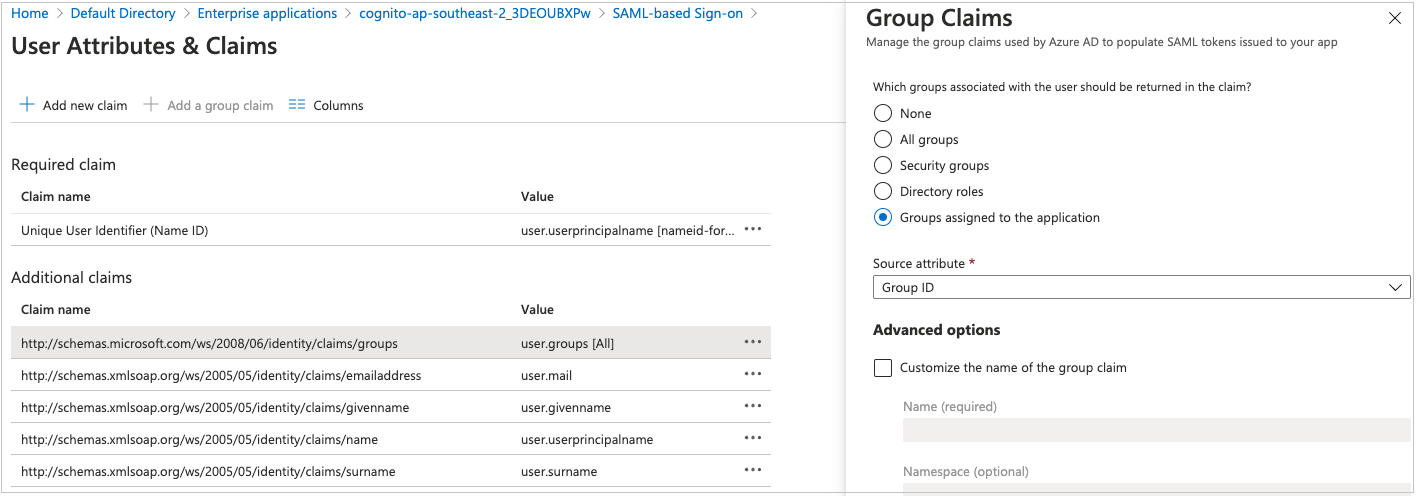The image size is (1418, 496).
Task: Open ellipsis menu for givenname claim row
Action: point(753,407)
